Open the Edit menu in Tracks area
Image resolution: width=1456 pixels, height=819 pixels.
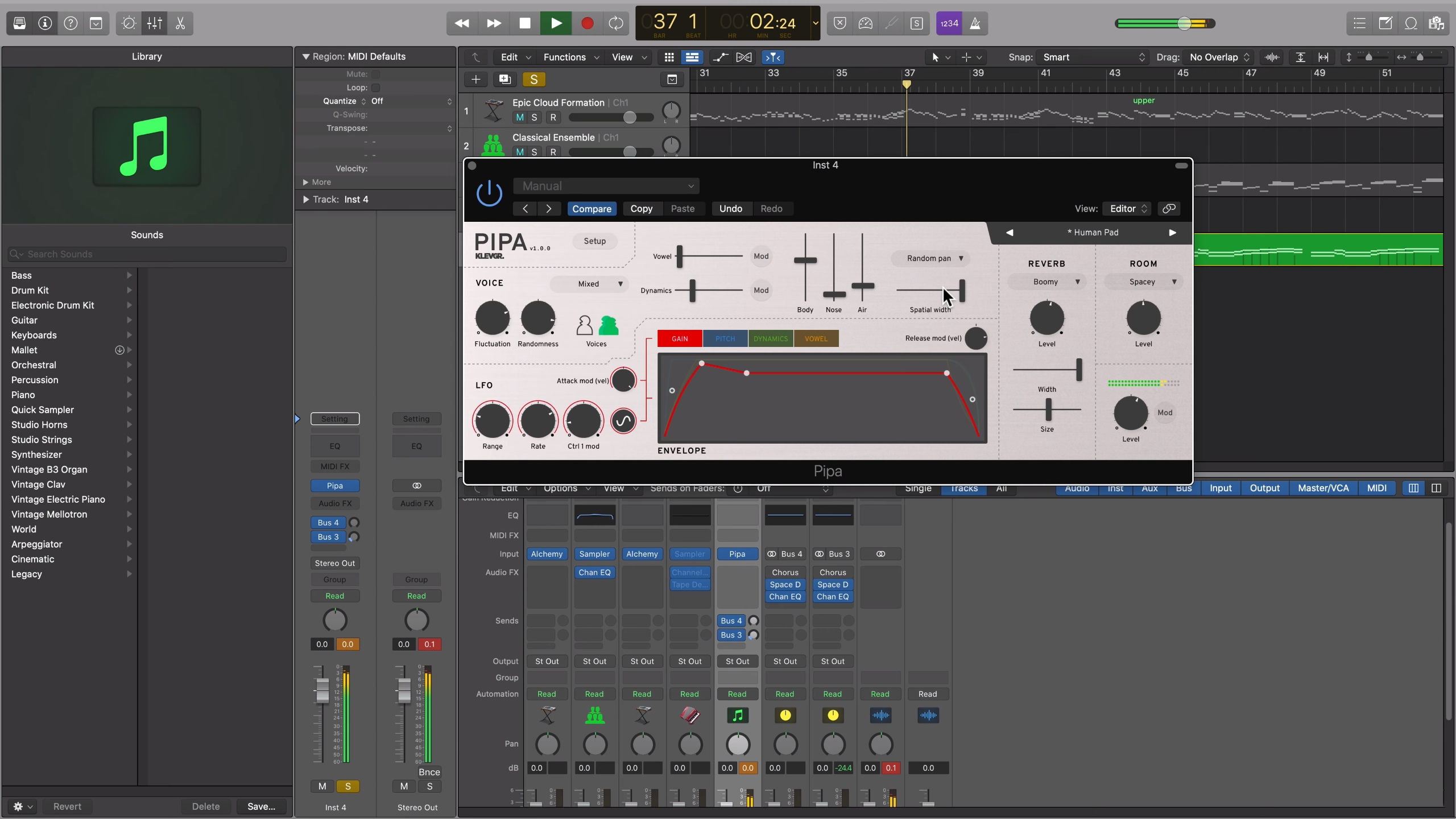(515, 57)
